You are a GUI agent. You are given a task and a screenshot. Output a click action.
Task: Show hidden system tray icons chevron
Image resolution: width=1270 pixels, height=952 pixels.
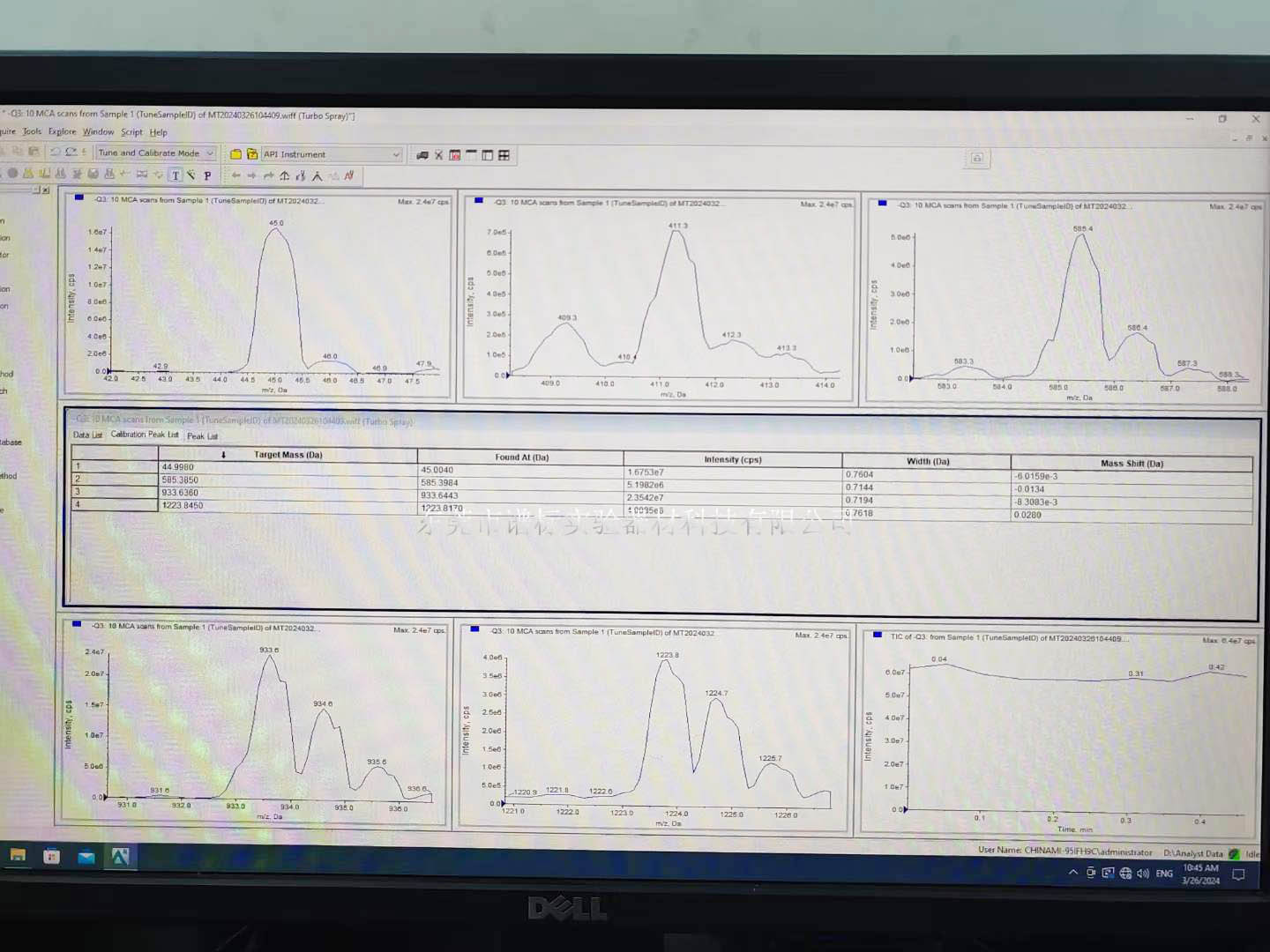coord(1072,873)
